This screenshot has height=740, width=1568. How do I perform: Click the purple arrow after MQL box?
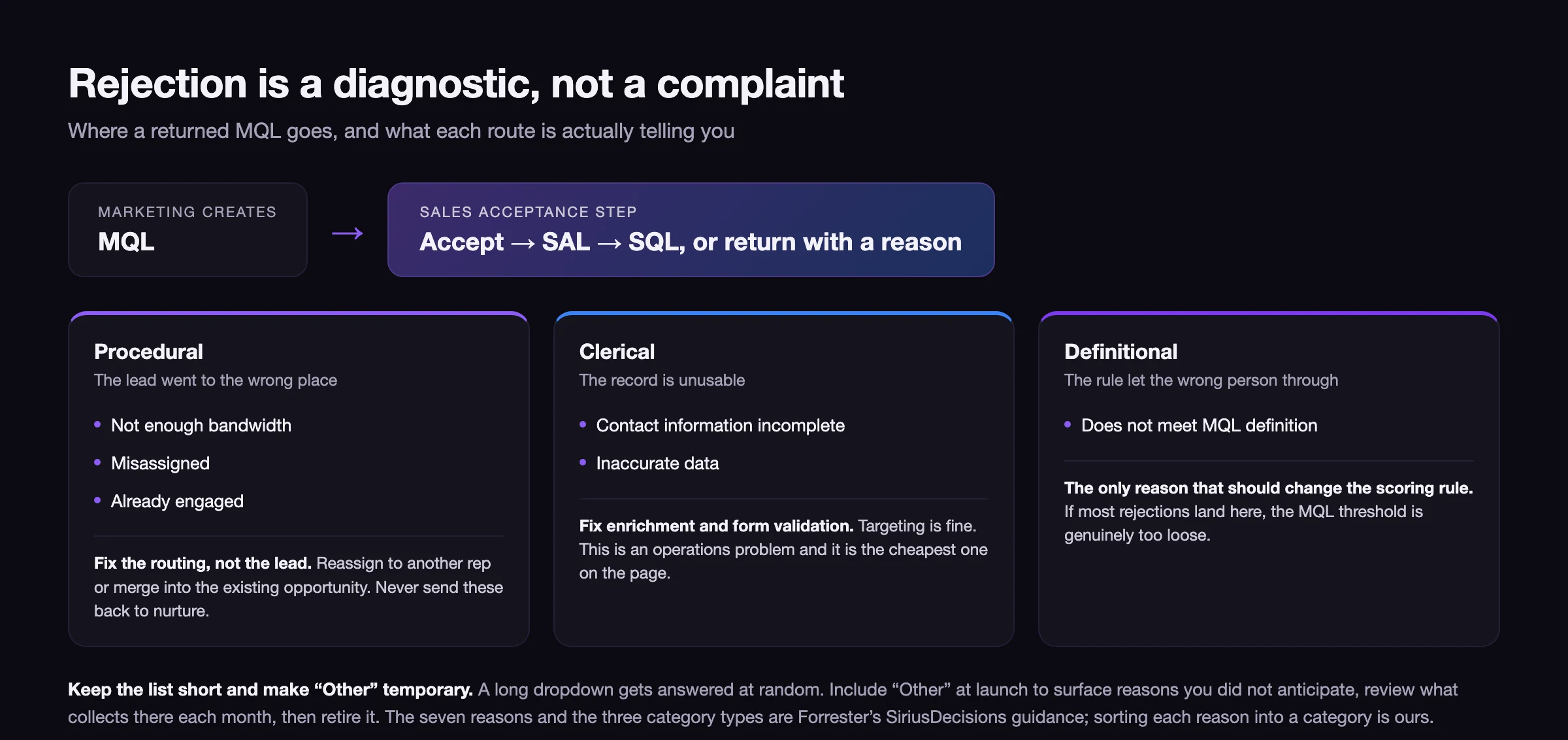[x=347, y=233]
